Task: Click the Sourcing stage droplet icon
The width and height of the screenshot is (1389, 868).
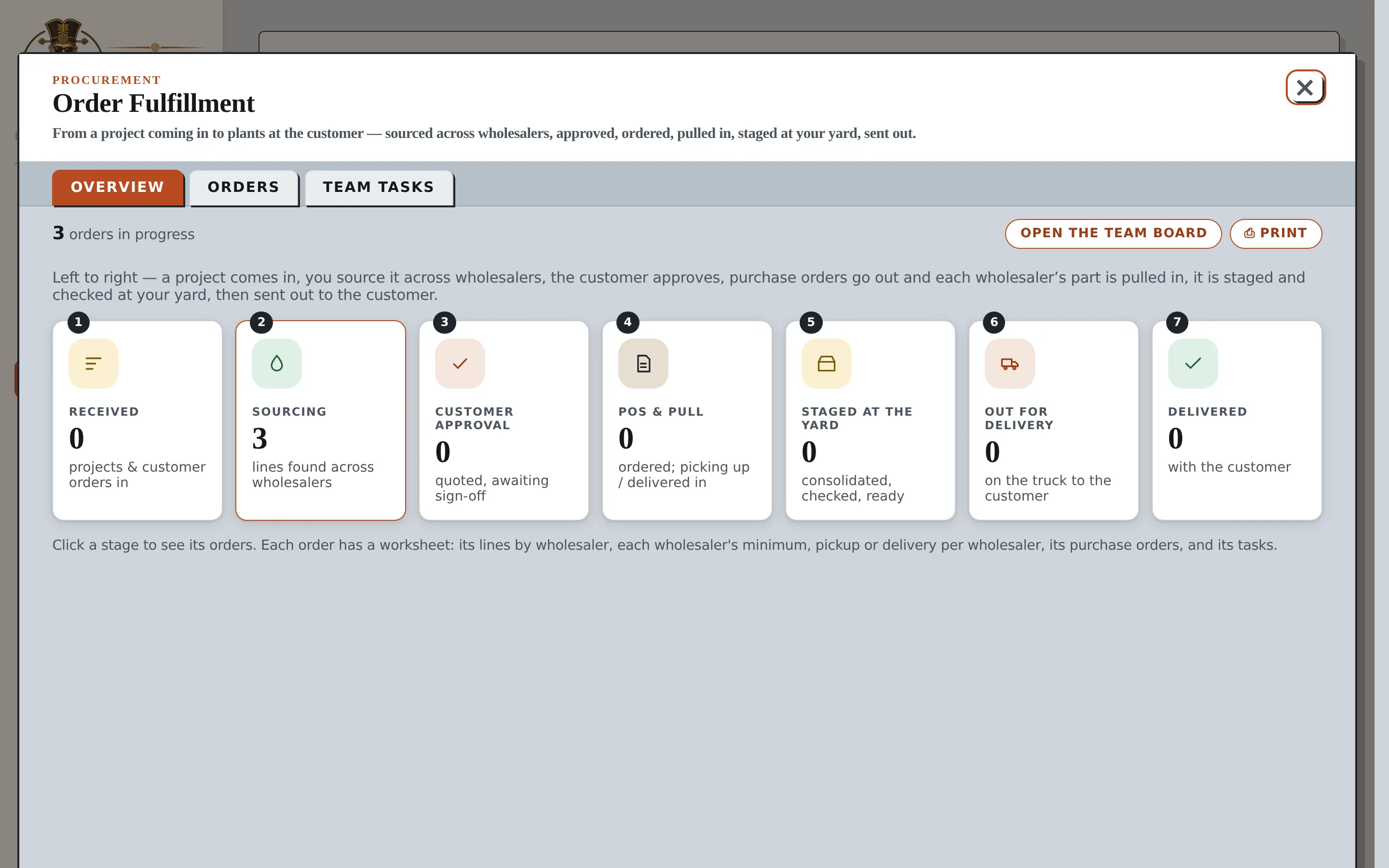Action: [277, 364]
